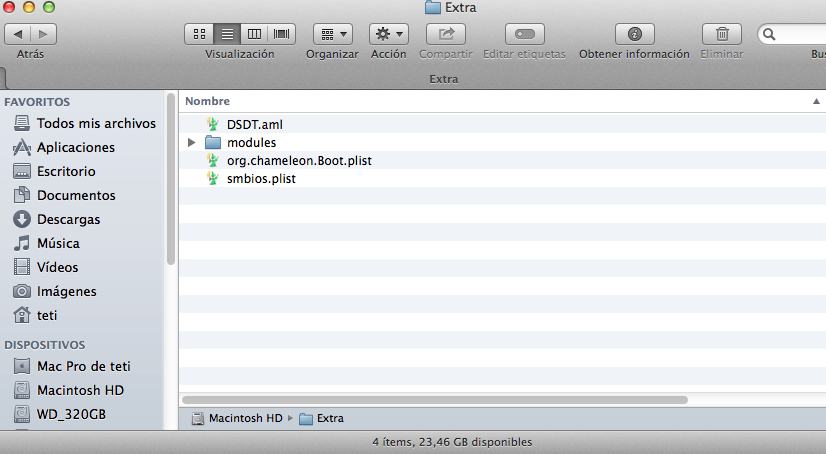Open the Acción gear menu
Screen dimensions: 826x454
[389, 34]
